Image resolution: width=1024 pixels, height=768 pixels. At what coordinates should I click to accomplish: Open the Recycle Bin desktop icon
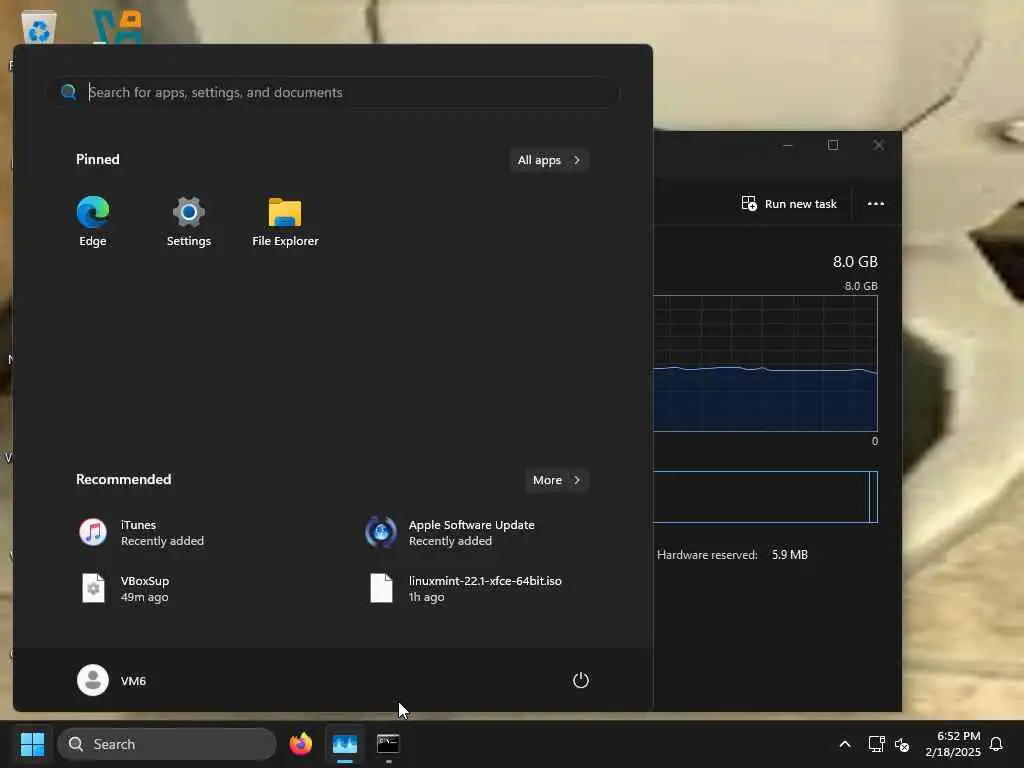39,27
